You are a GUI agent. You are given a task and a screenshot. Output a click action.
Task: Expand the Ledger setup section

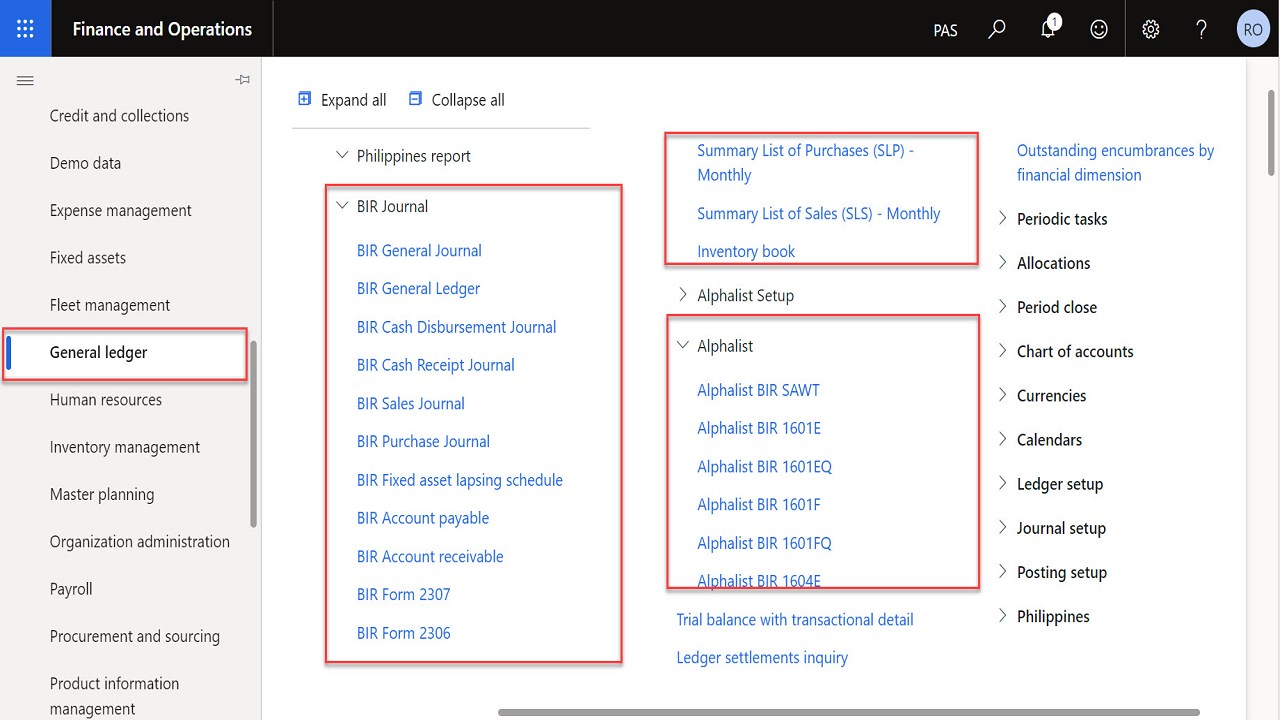point(1003,483)
